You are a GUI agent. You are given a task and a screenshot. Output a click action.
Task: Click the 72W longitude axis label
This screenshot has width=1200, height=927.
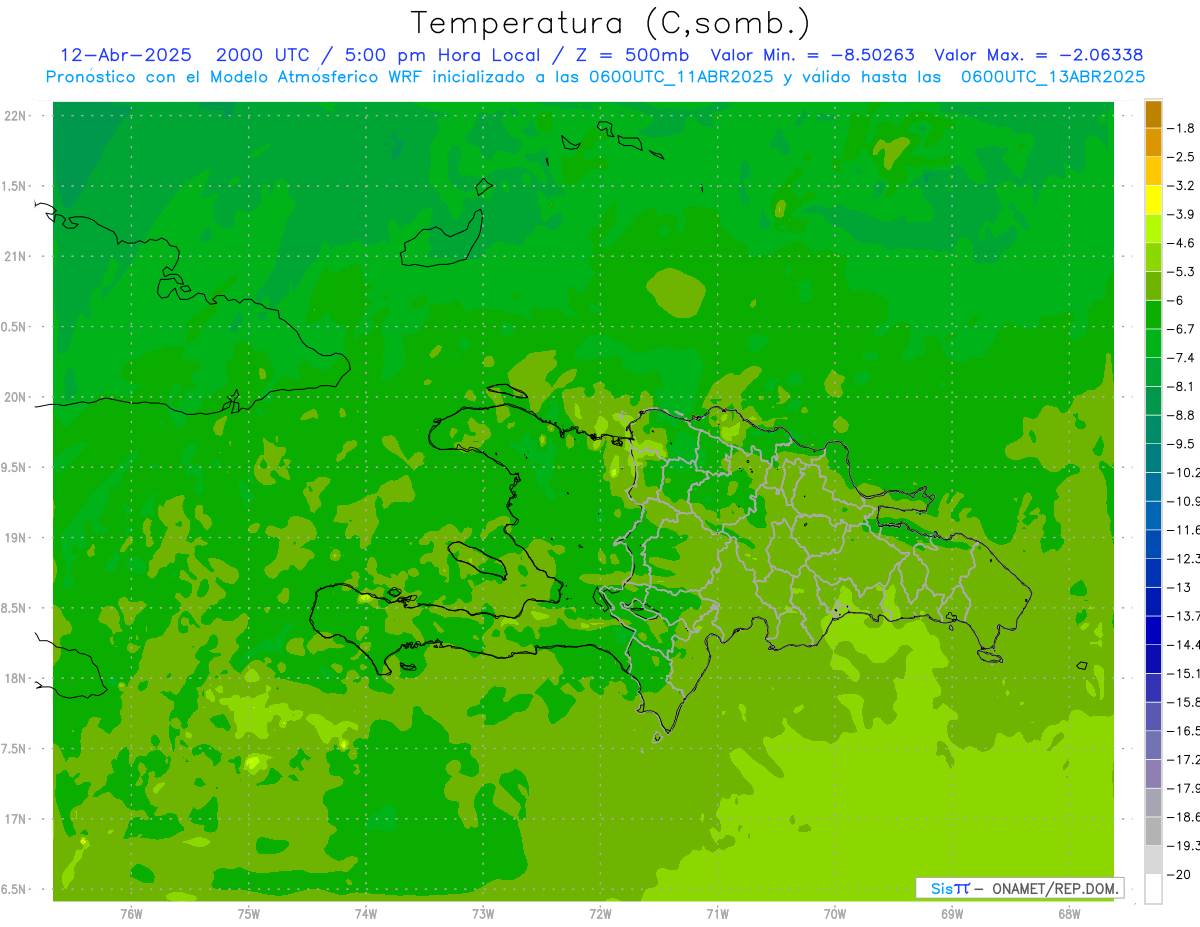[600, 914]
